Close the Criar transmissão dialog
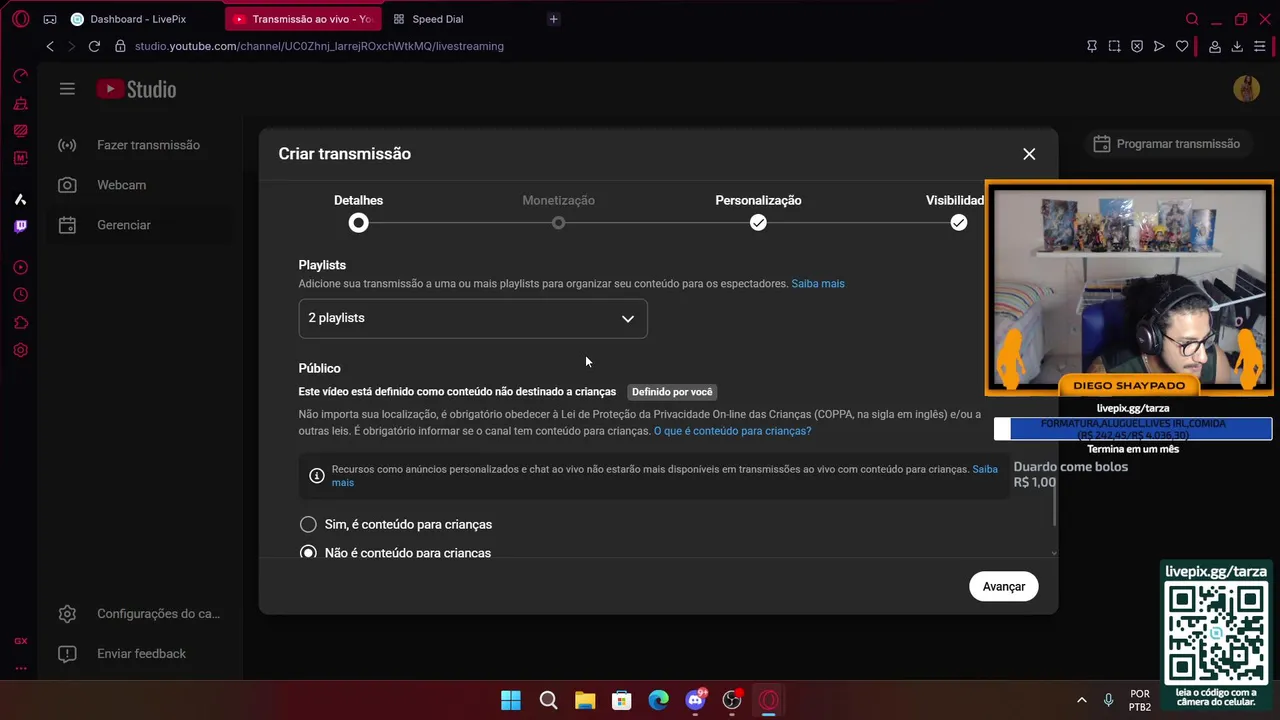Image resolution: width=1280 pixels, height=720 pixels. tap(1029, 154)
